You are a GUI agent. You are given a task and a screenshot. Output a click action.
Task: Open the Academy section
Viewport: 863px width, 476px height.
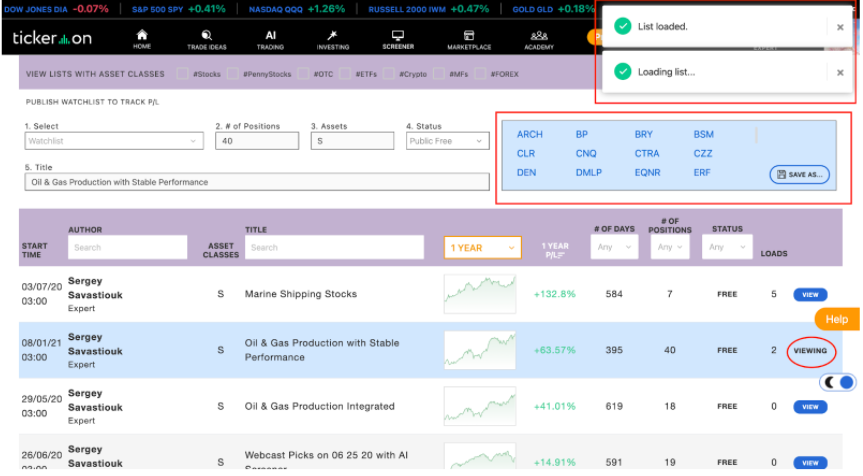[539, 40]
